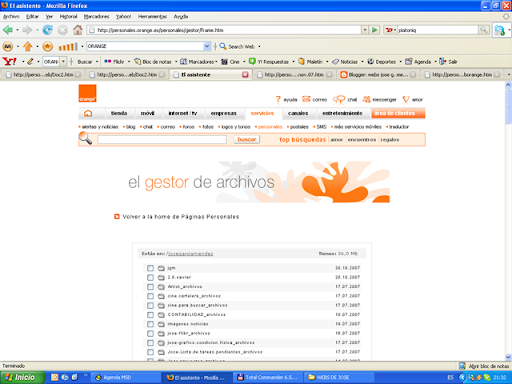
Task: Expand the Search Web dropdown arrow
Action: [259, 47]
